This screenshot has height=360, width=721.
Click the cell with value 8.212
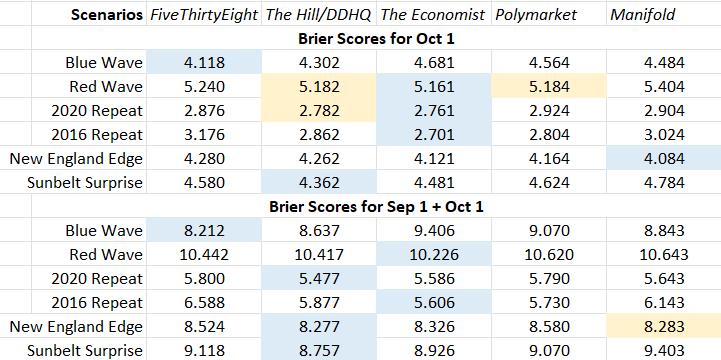tap(204, 230)
